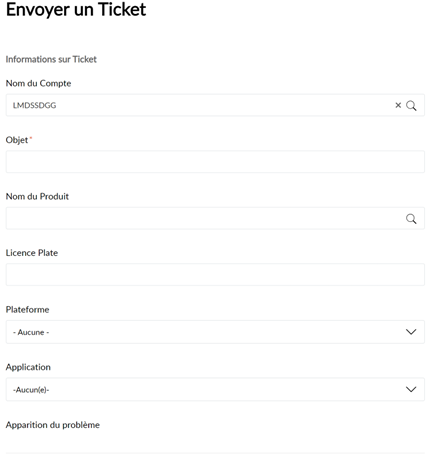Click the required 'Objet' field label
The height and width of the screenshot is (457, 431).
(x=17, y=140)
